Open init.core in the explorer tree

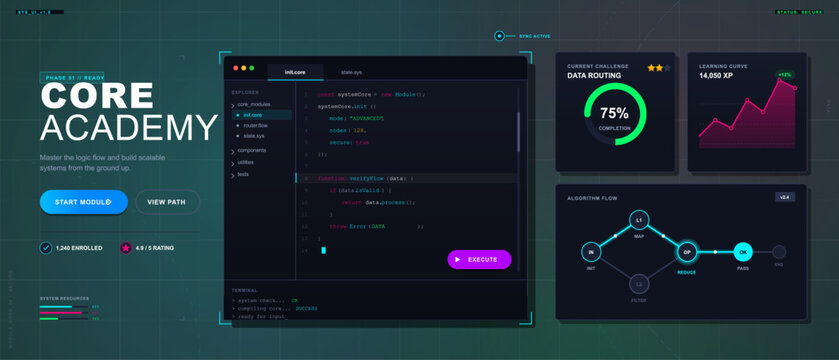pyautogui.click(x=262, y=115)
